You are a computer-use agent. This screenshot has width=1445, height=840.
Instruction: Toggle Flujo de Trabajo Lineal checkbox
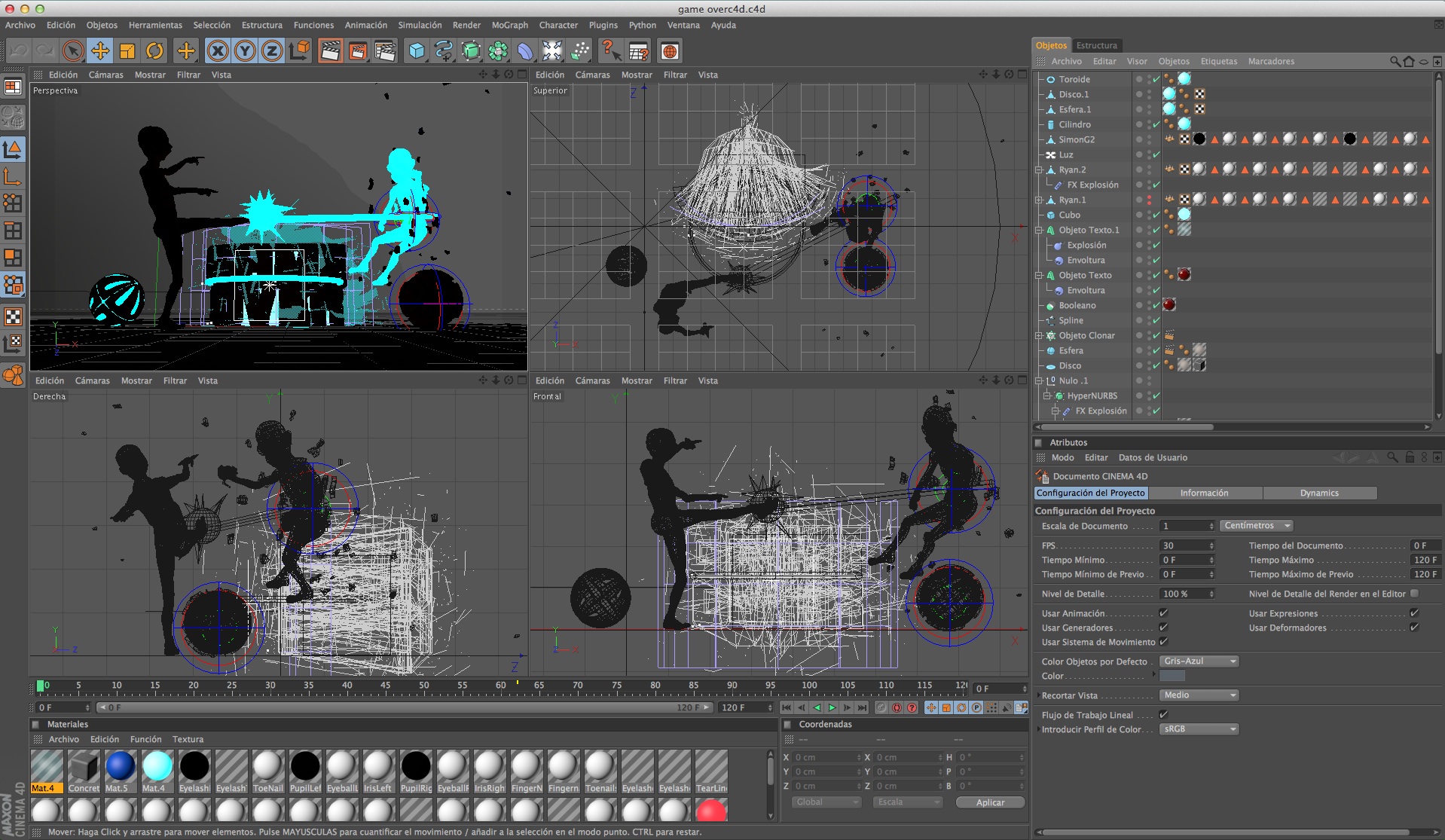[x=1163, y=715]
